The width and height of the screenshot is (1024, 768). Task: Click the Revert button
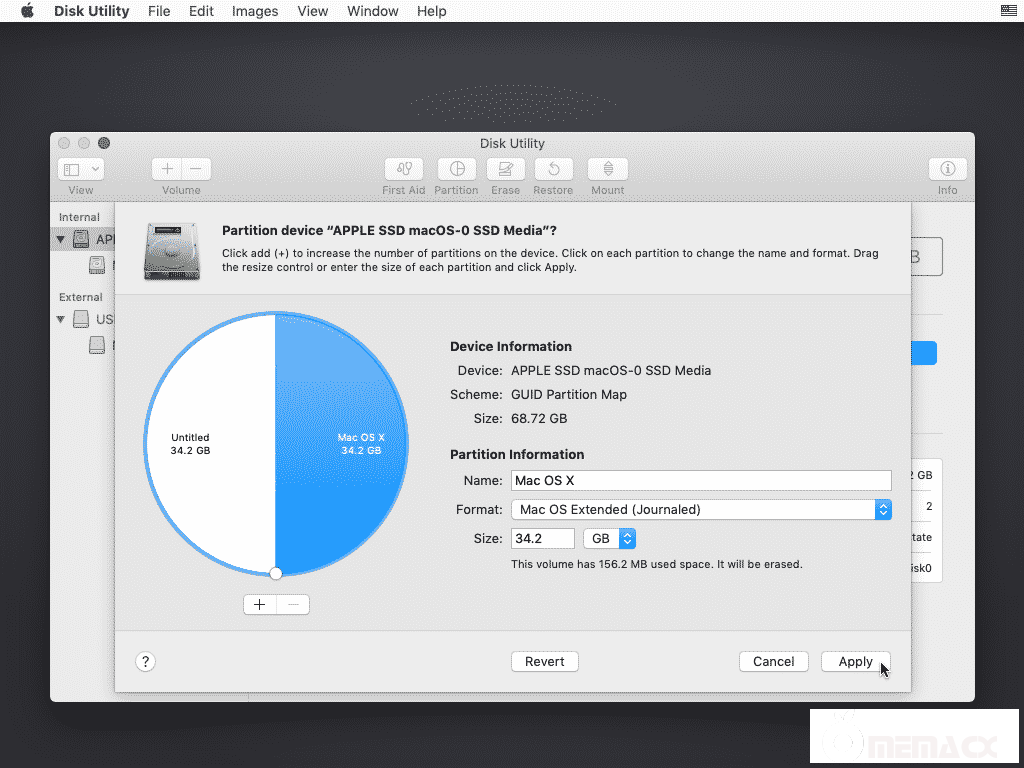tap(545, 661)
